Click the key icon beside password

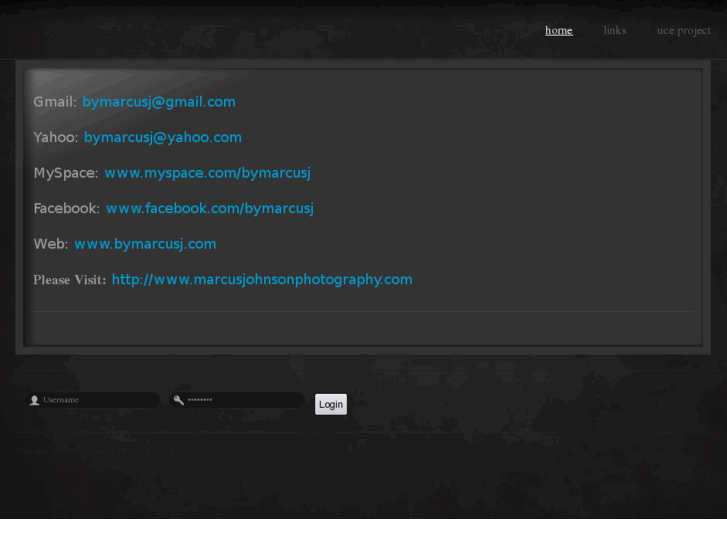click(x=179, y=400)
